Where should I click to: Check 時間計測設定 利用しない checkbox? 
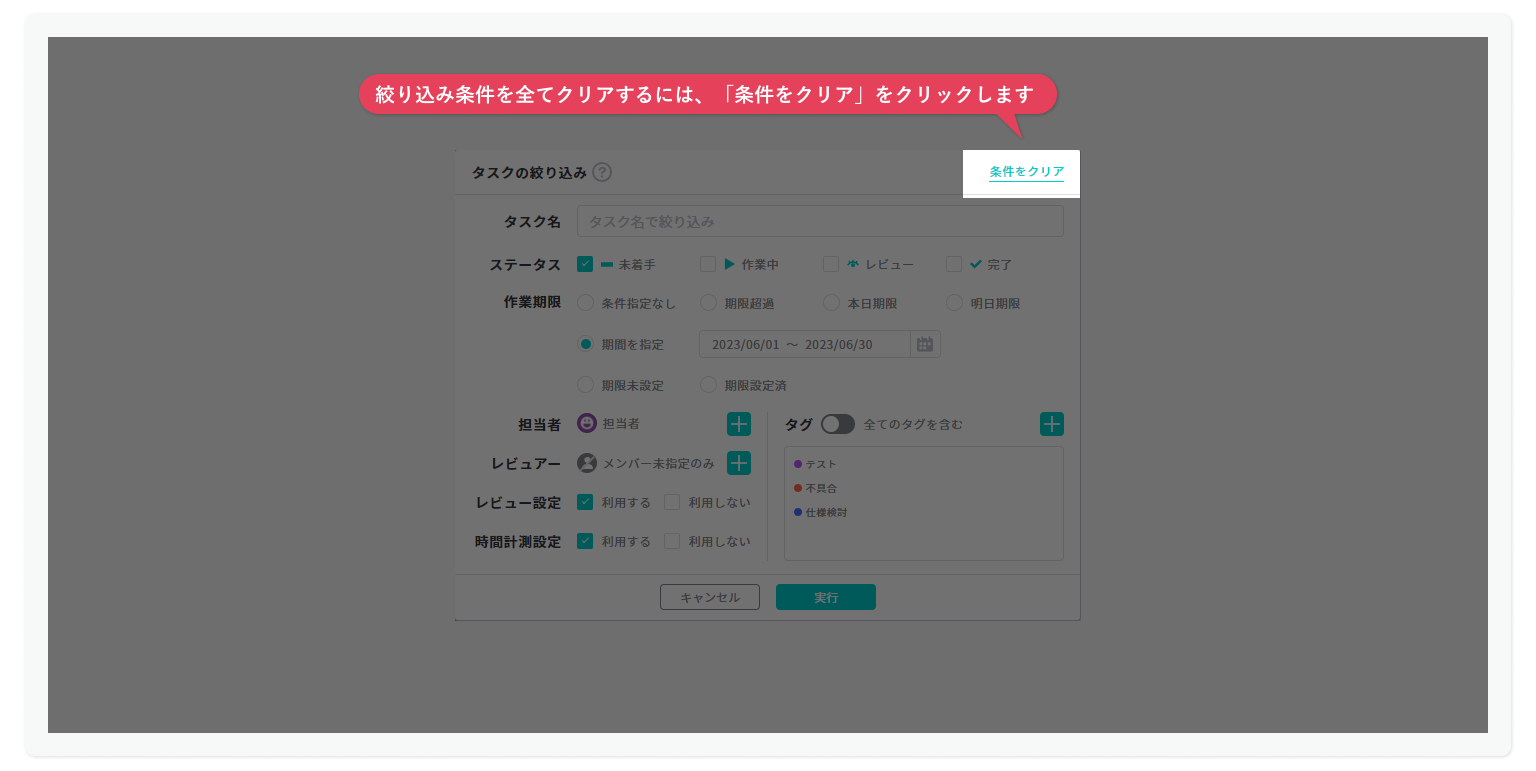coord(672,541)
